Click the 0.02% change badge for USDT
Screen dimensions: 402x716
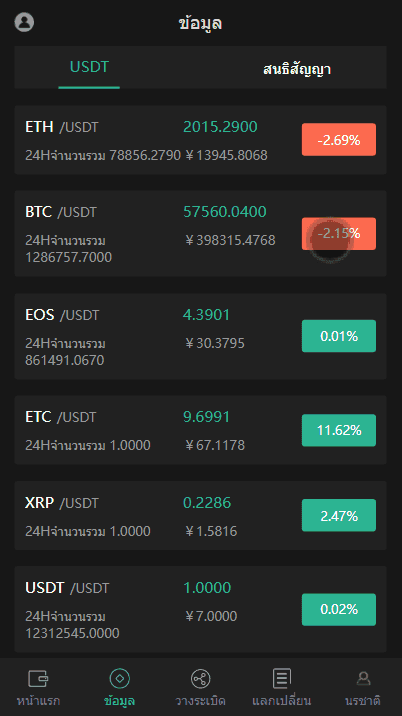[x=339, y=610]
